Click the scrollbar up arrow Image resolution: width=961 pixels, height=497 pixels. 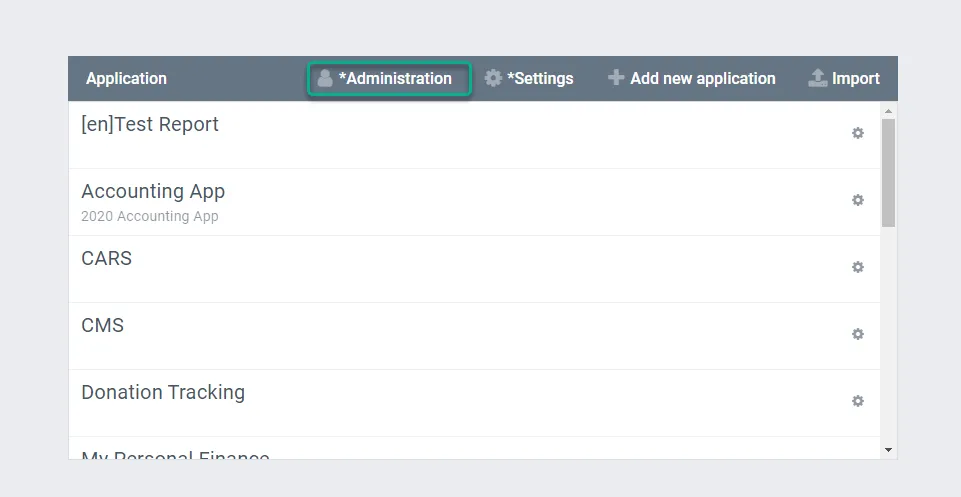(x=889, y=110)
